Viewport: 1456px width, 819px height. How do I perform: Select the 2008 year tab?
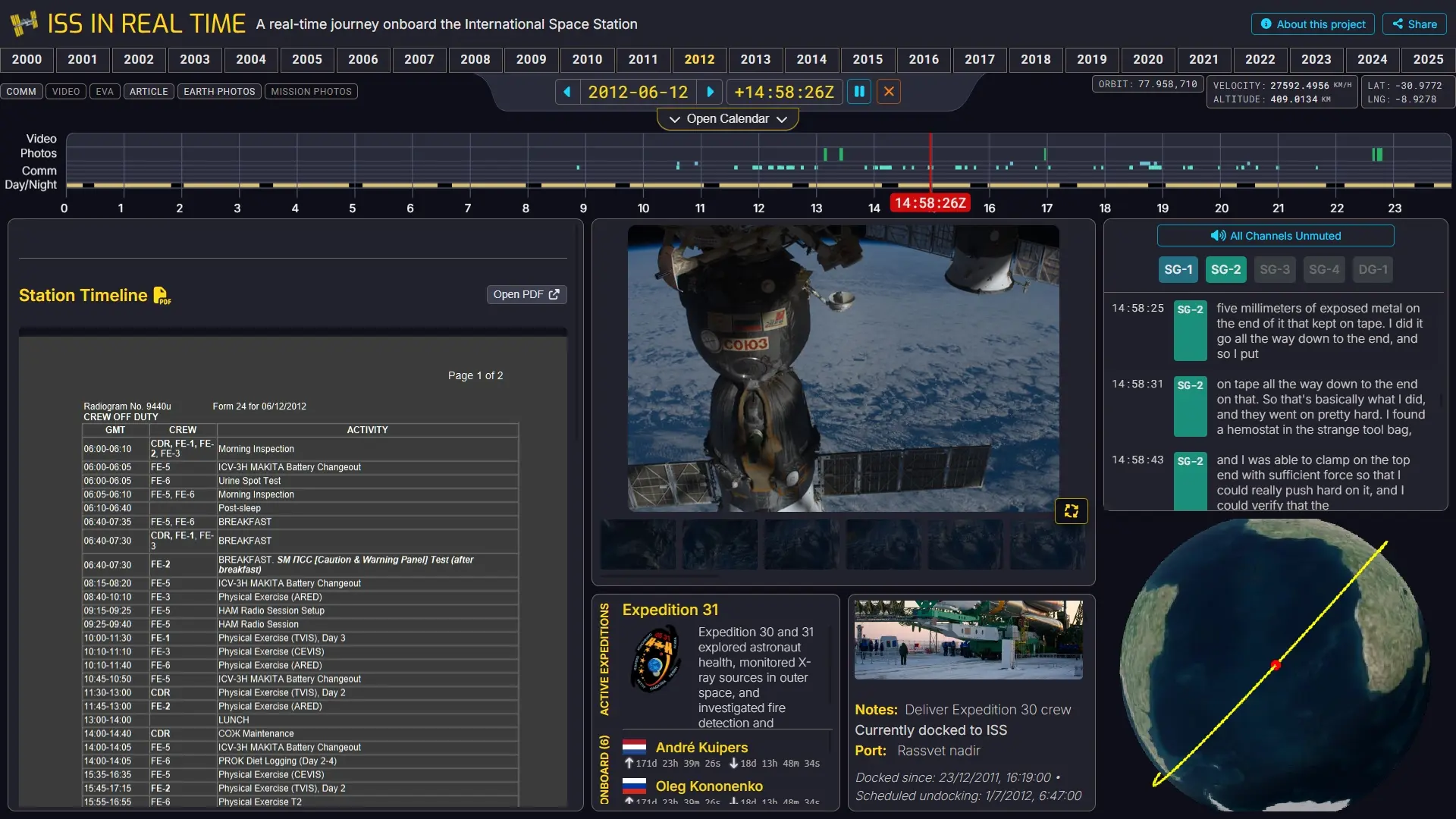pyautogui.click(x=475, y=59)
